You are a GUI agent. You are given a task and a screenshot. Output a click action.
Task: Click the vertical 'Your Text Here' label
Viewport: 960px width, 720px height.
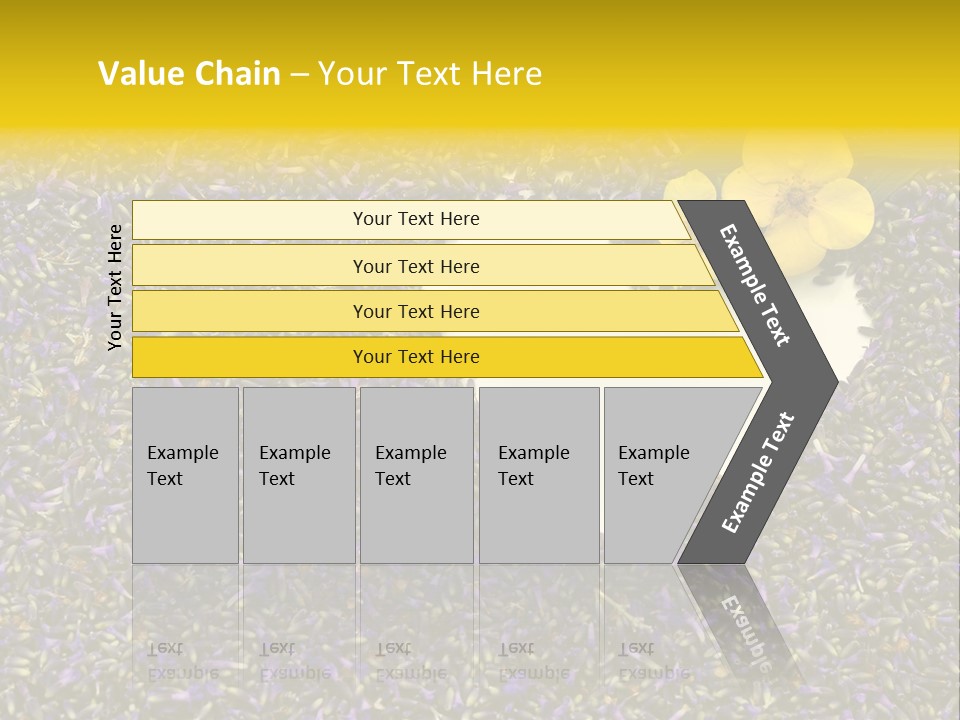tap(115, 288)
